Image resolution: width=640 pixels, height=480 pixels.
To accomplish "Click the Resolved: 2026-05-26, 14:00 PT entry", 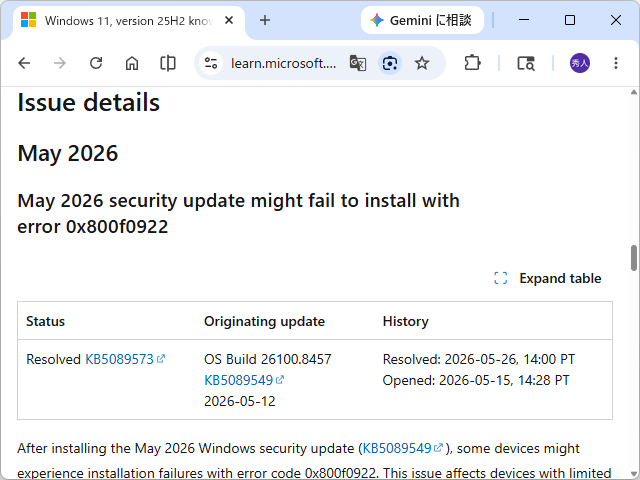I will (x=478, y=359).
